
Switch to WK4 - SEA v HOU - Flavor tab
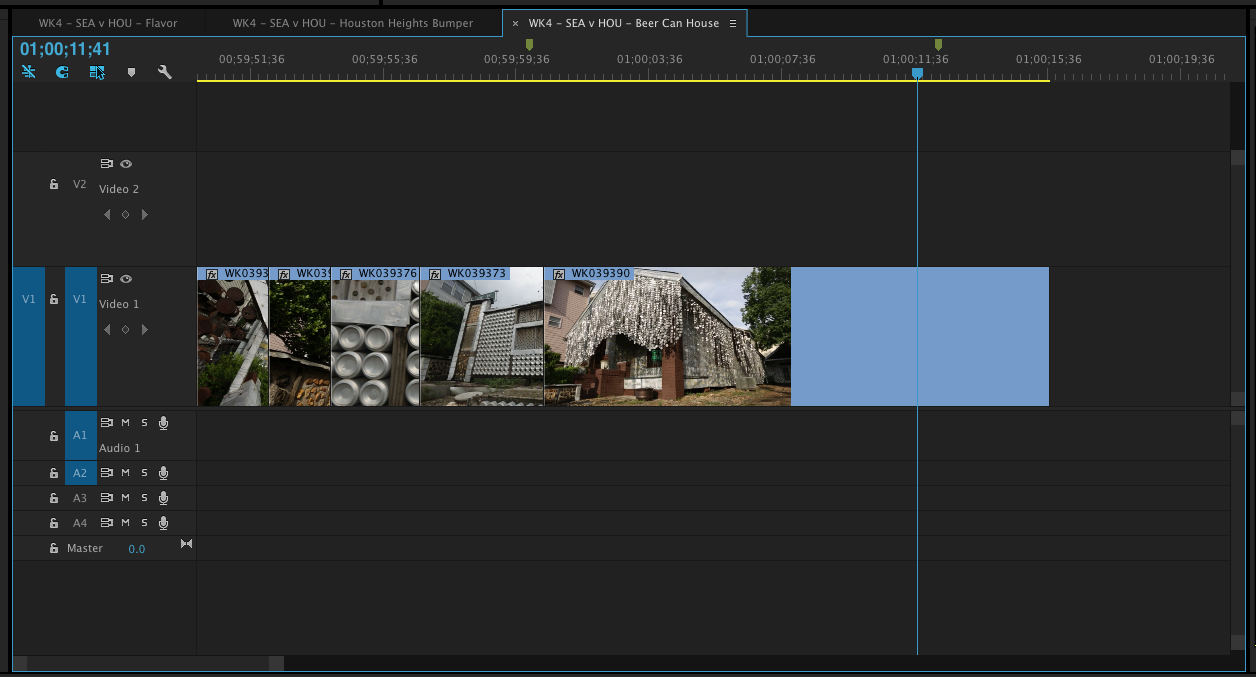click(x=108, y=23)
